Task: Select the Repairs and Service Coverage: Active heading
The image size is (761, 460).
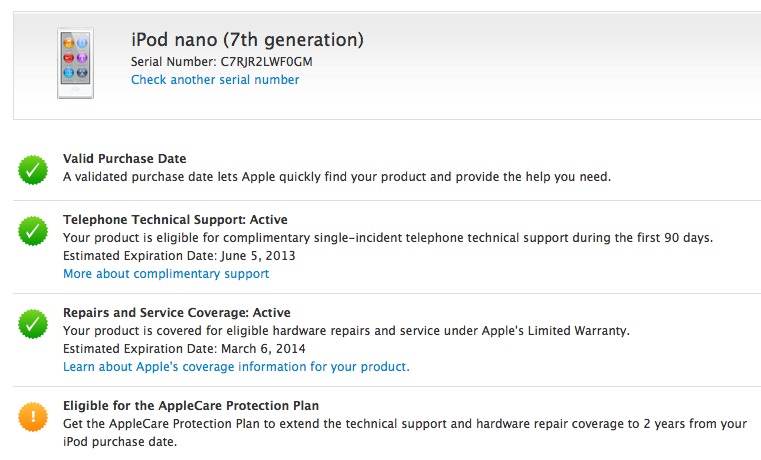Action: (x=177, y=312)
